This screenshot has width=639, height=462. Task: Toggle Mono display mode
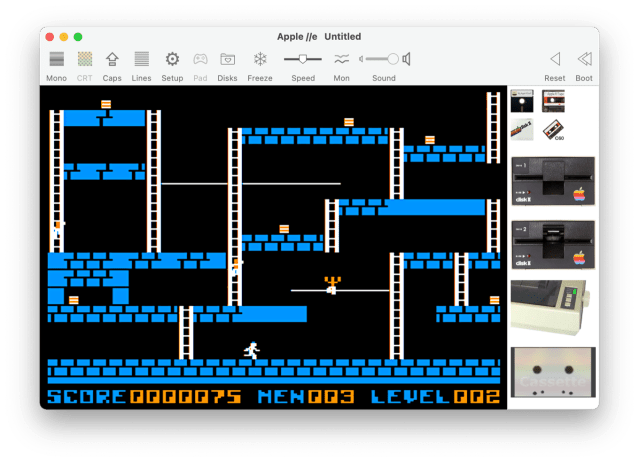57,60
